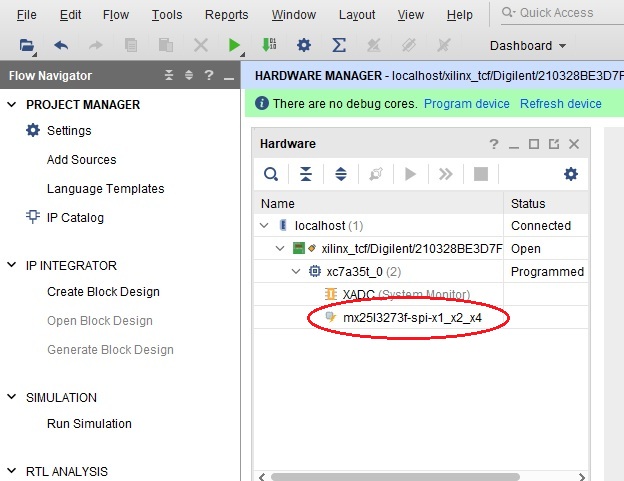
Task: Click the Open Project folder icon
Action: click(x=27, y=45)
